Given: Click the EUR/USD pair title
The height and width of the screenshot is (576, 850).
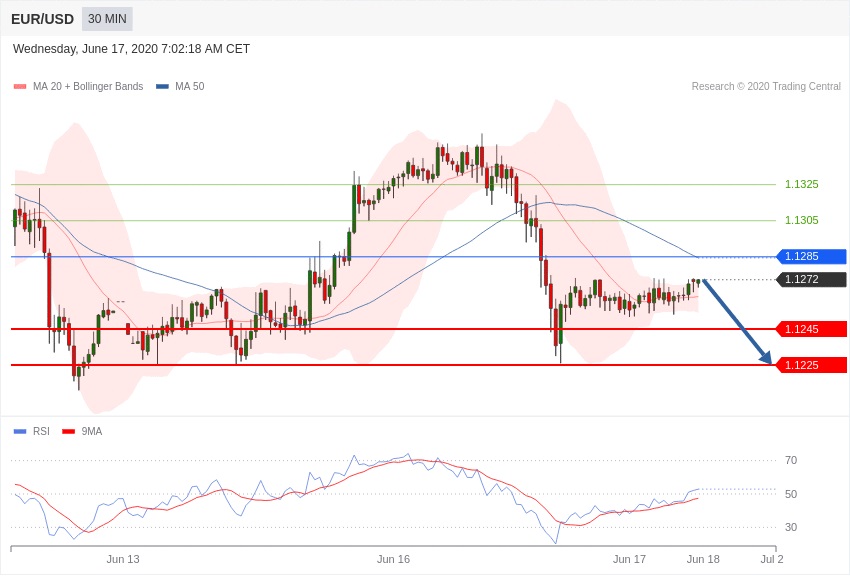Looking at the screenshot, I should tap(42, 19).
